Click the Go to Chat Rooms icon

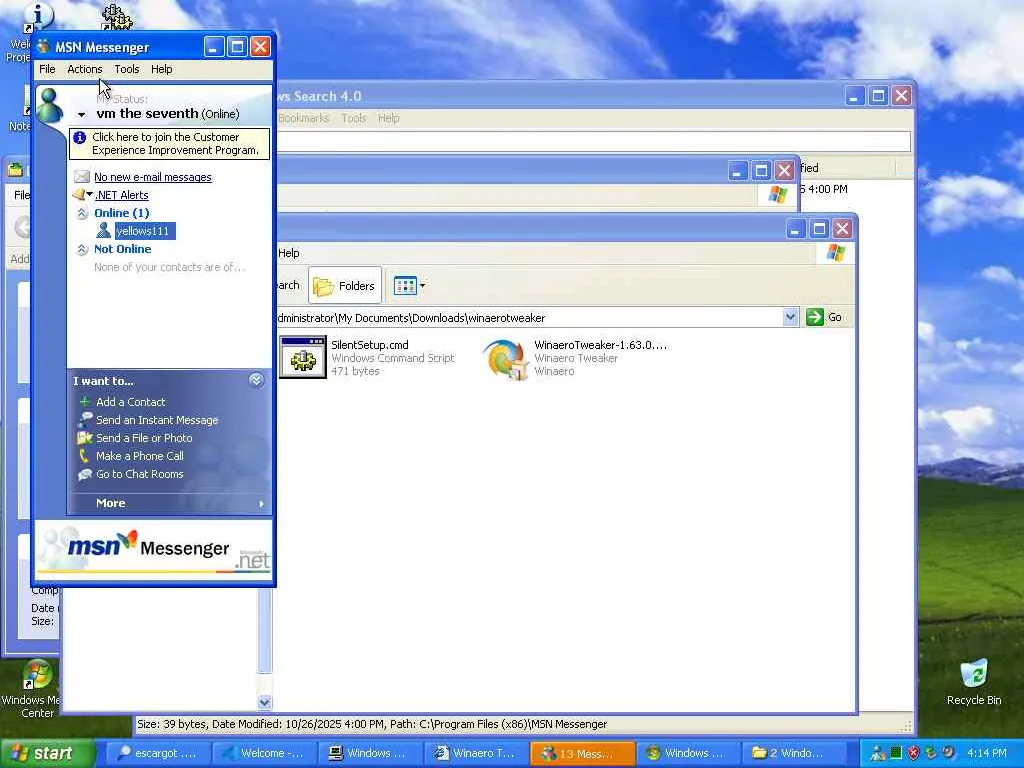tap(84, 474)
